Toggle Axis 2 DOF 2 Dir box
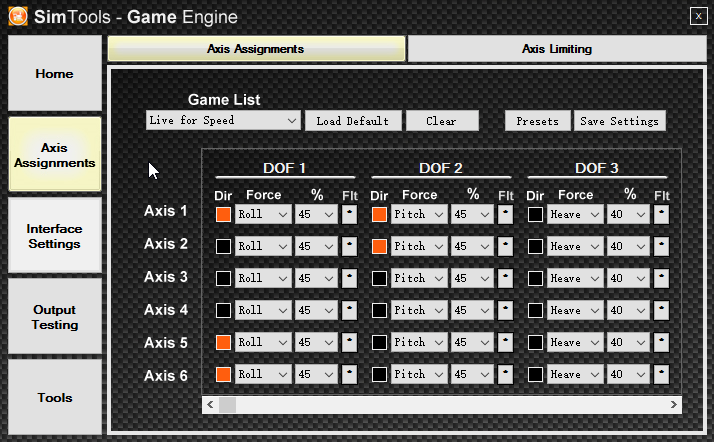Image resolution: width=714 pixels, height=442 pixels. 379,246
